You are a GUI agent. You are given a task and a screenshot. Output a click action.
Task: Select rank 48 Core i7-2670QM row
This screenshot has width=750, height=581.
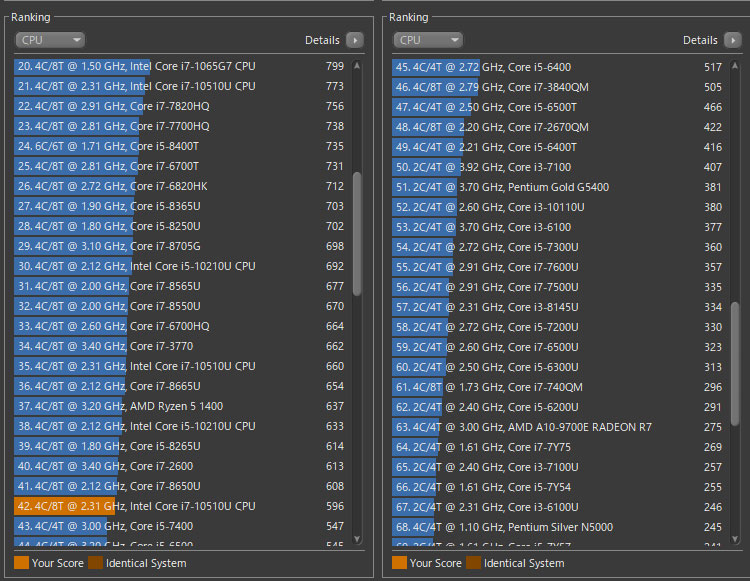pyautogui.click(x=559, y=127)
